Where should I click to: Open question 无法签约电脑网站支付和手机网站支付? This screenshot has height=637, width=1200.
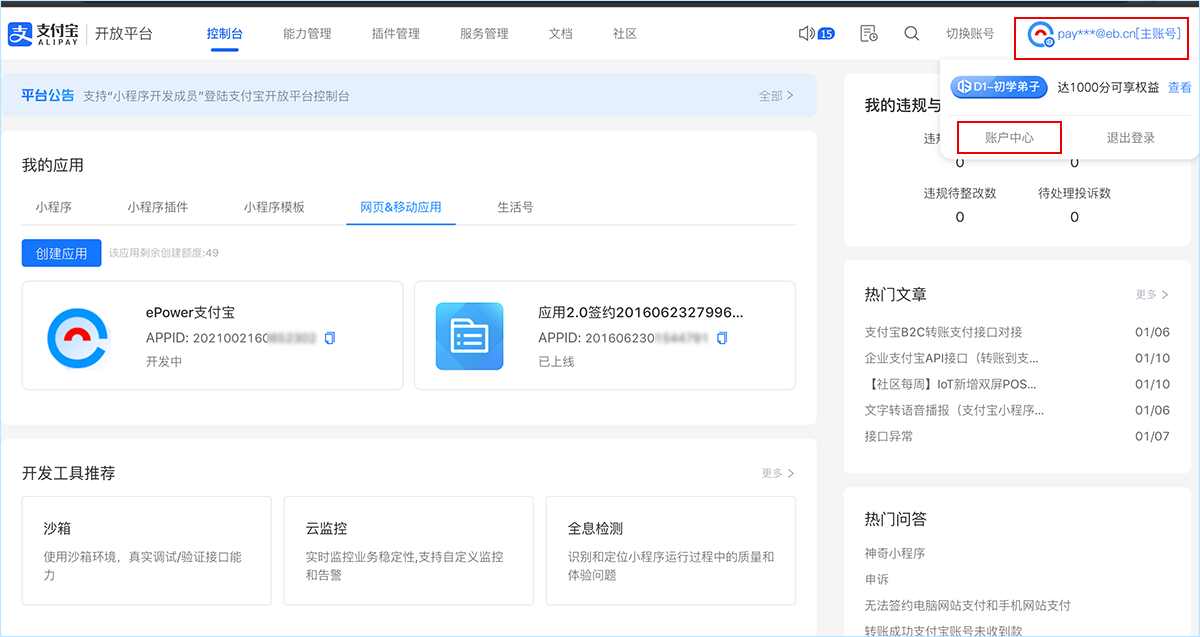968,605
